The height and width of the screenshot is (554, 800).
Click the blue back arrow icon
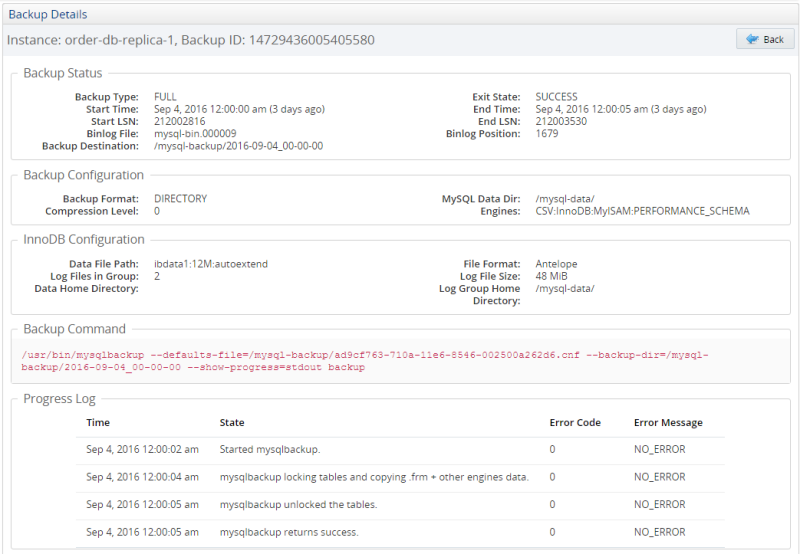[x=752, y=39]
